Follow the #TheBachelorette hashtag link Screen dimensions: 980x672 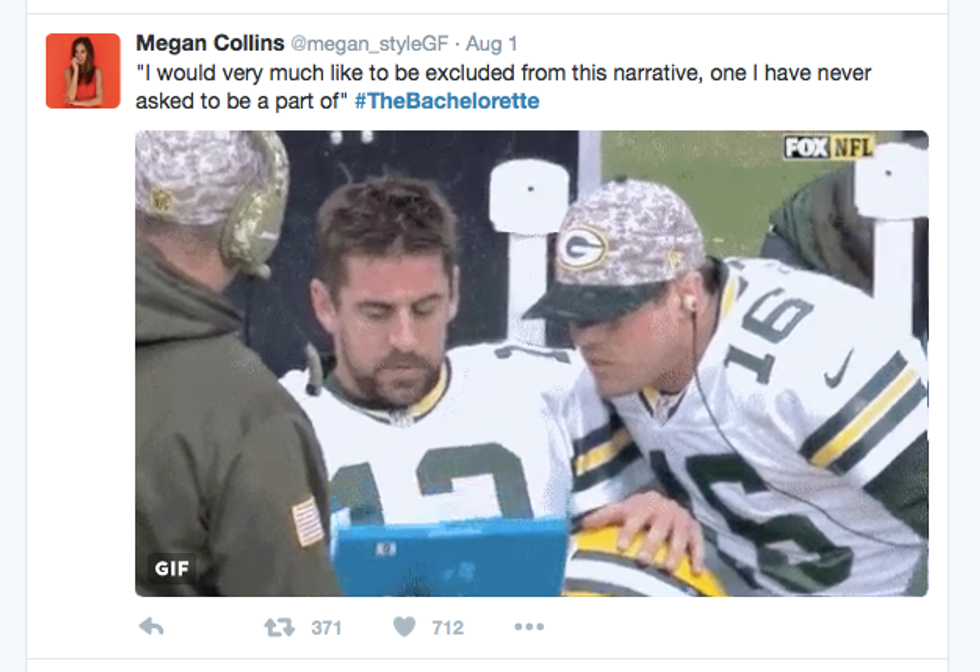pos(447,101)
